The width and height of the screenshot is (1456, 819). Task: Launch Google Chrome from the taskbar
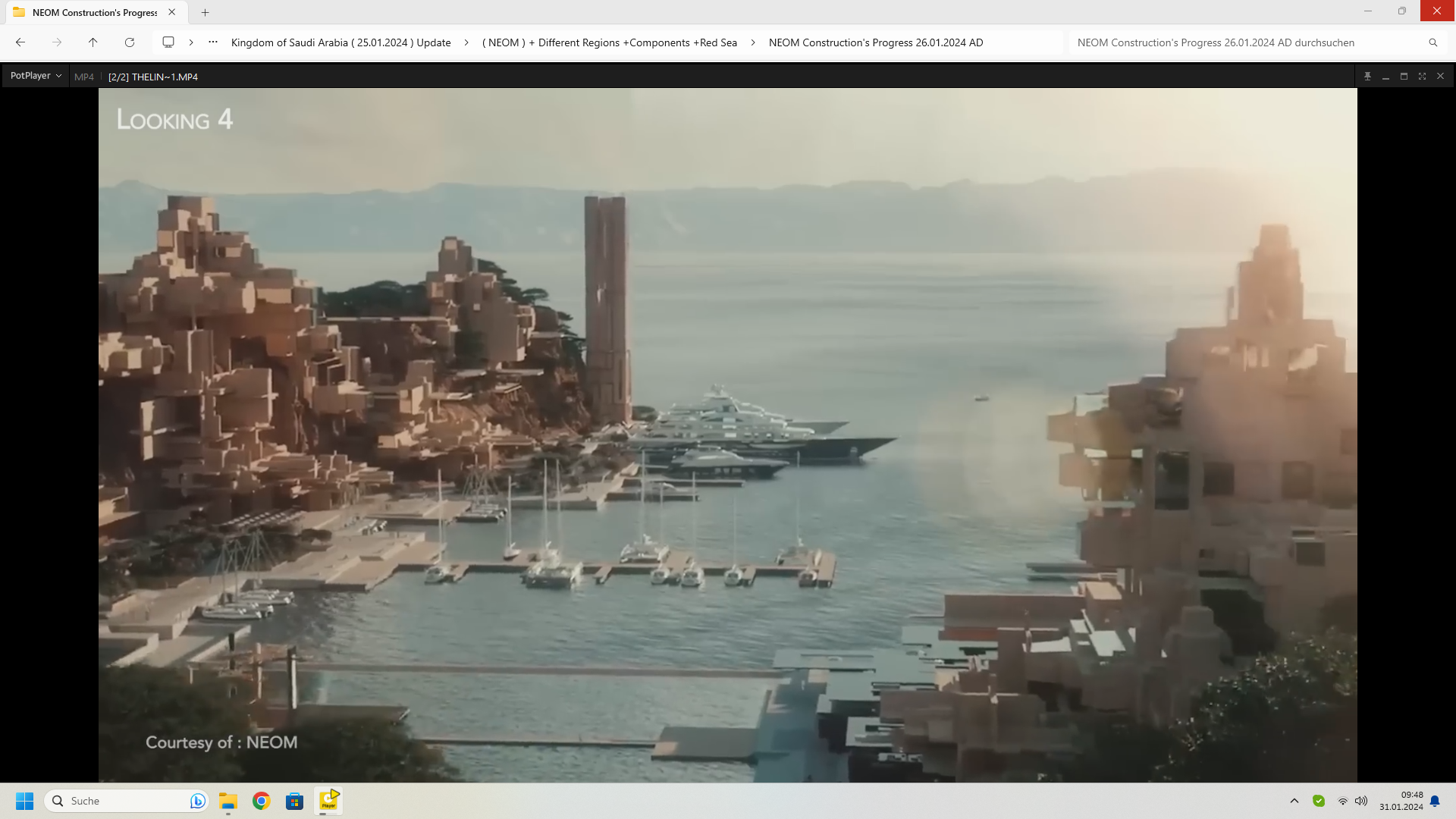pyautogui.click(x=262, y=801)
